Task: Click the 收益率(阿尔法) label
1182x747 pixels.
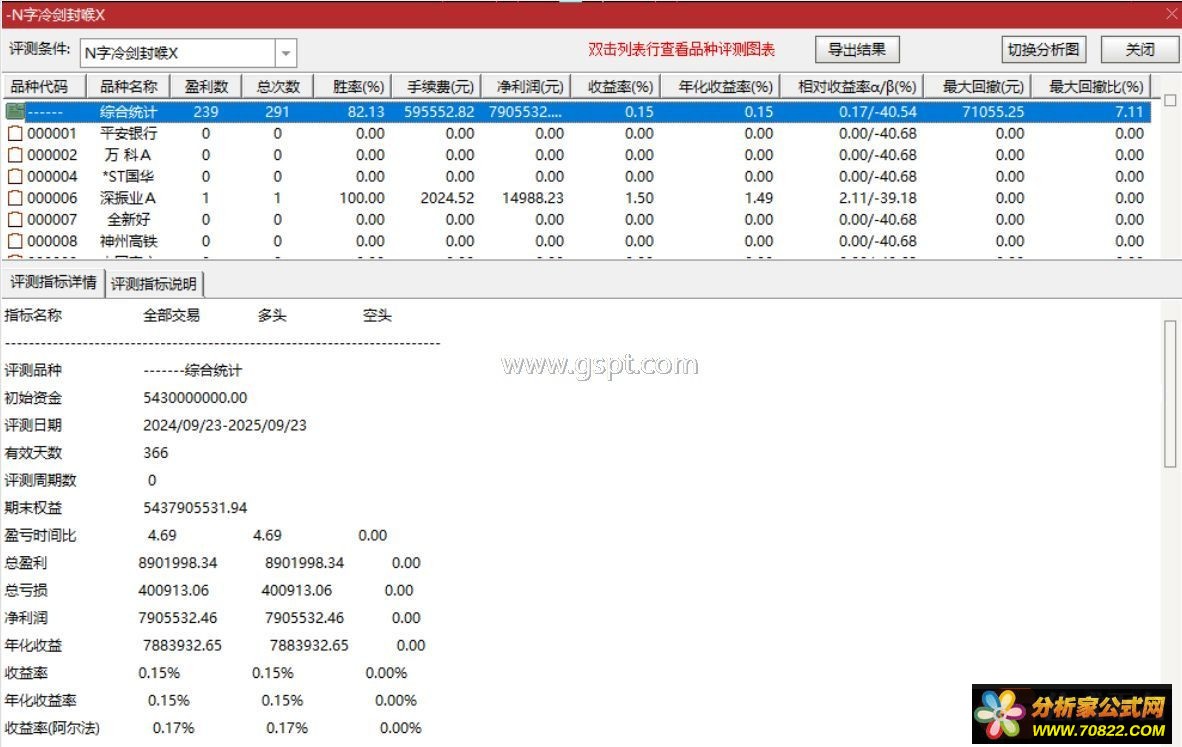Action: click(x=52, y=728)
